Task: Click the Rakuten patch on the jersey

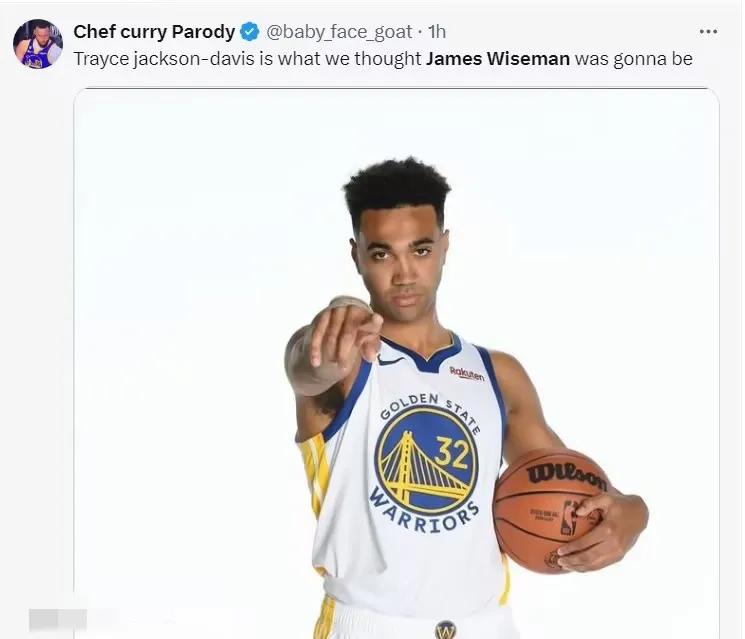Action: [467, 373]
